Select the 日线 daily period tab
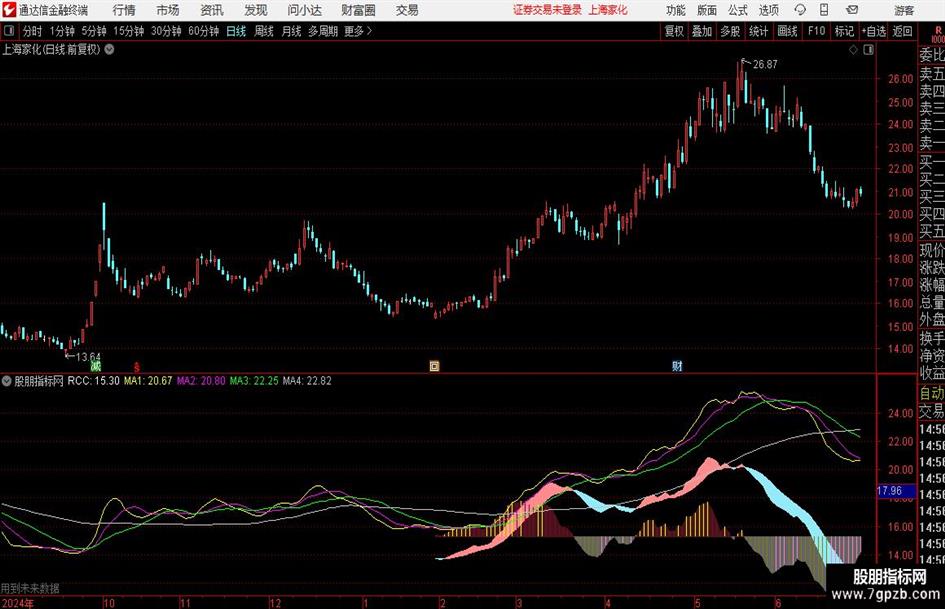Viewport: 945px width, 609px height. [236, 31]
